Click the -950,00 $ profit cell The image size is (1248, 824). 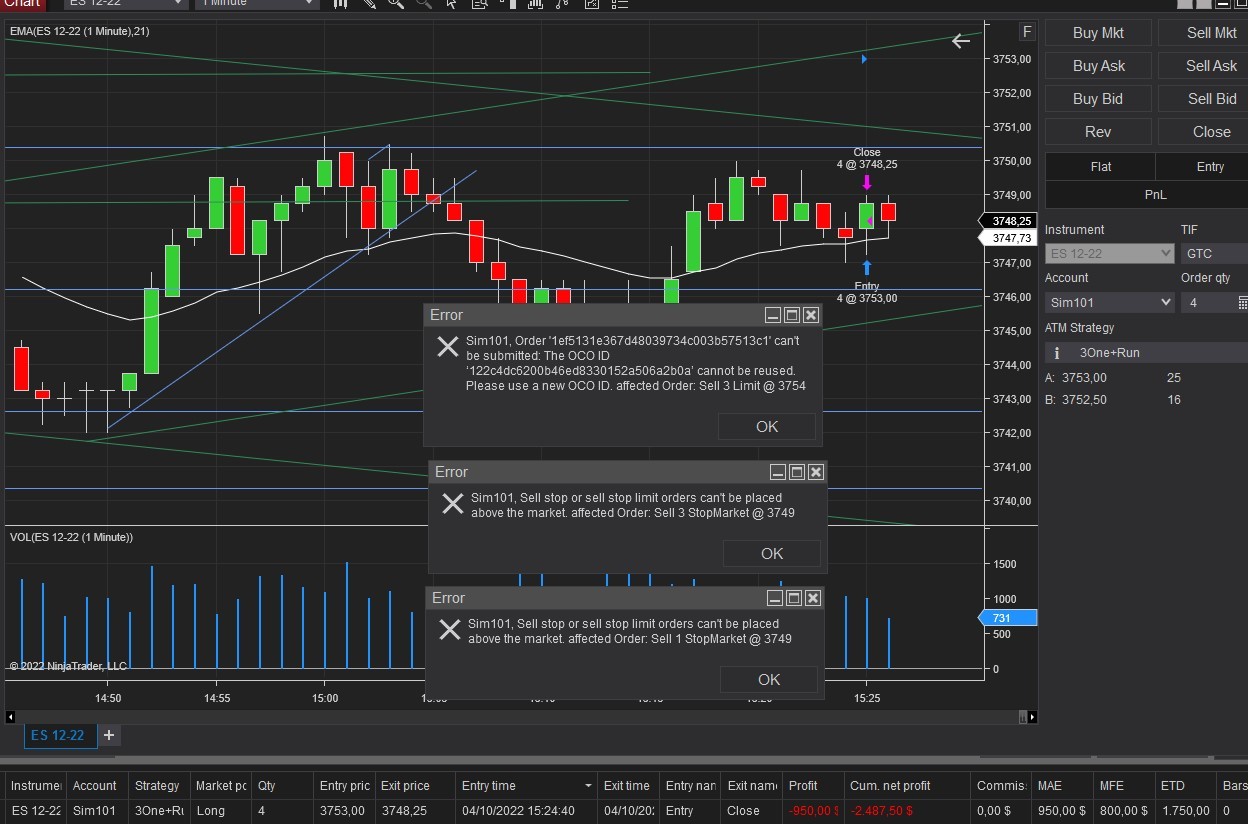tap(812, 811)
